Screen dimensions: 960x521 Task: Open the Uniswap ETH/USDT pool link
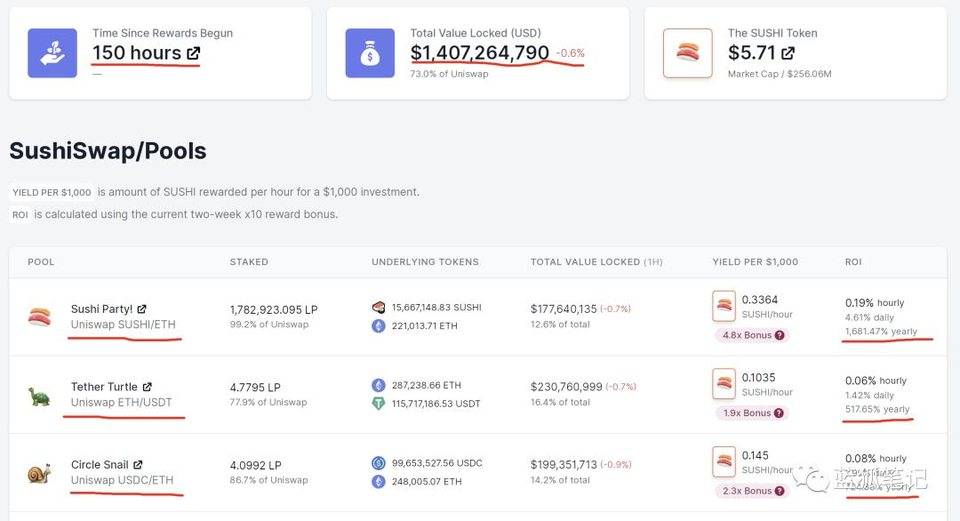click(x=121, y=403)
